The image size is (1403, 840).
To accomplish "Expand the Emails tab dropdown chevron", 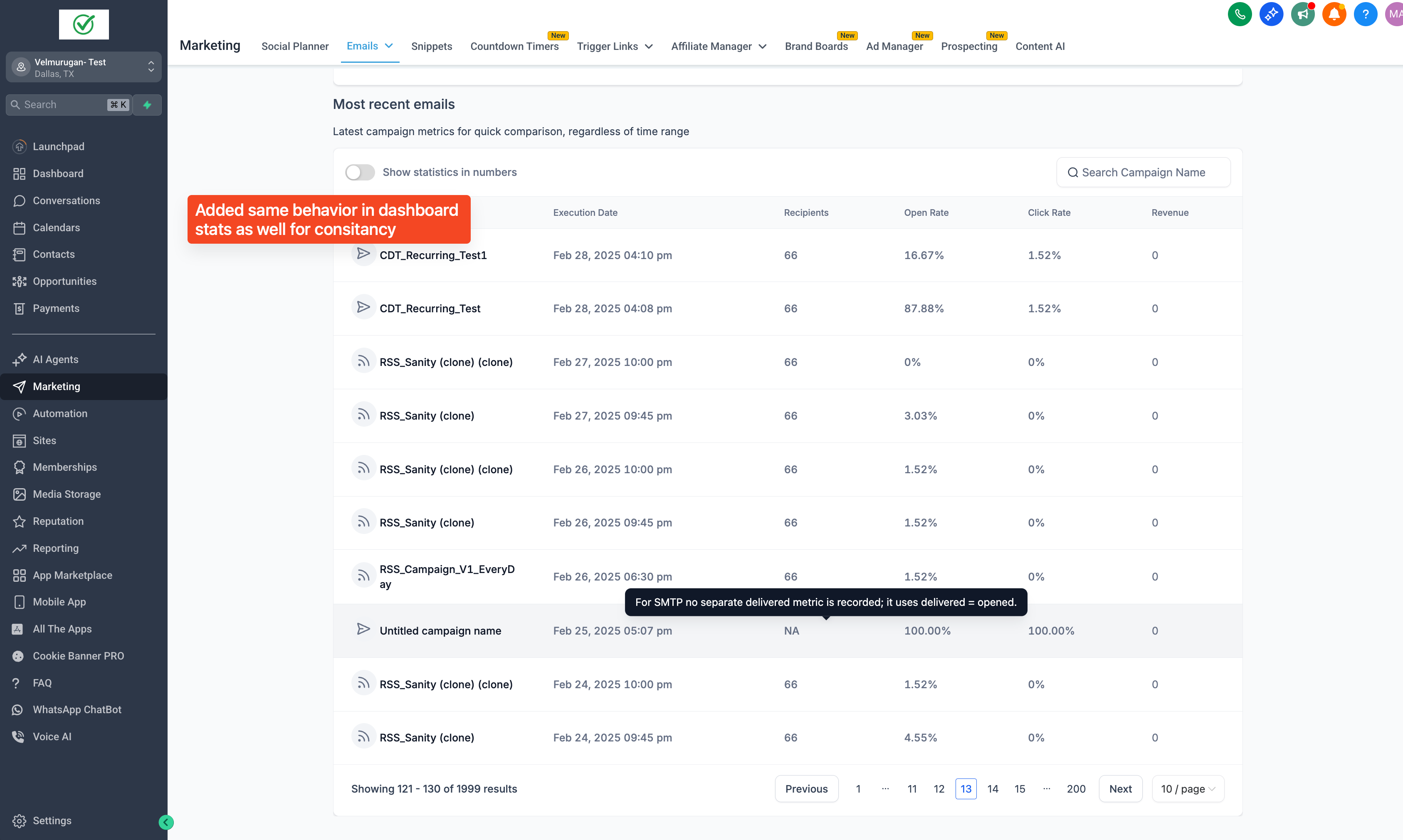I will pos(389,46).
